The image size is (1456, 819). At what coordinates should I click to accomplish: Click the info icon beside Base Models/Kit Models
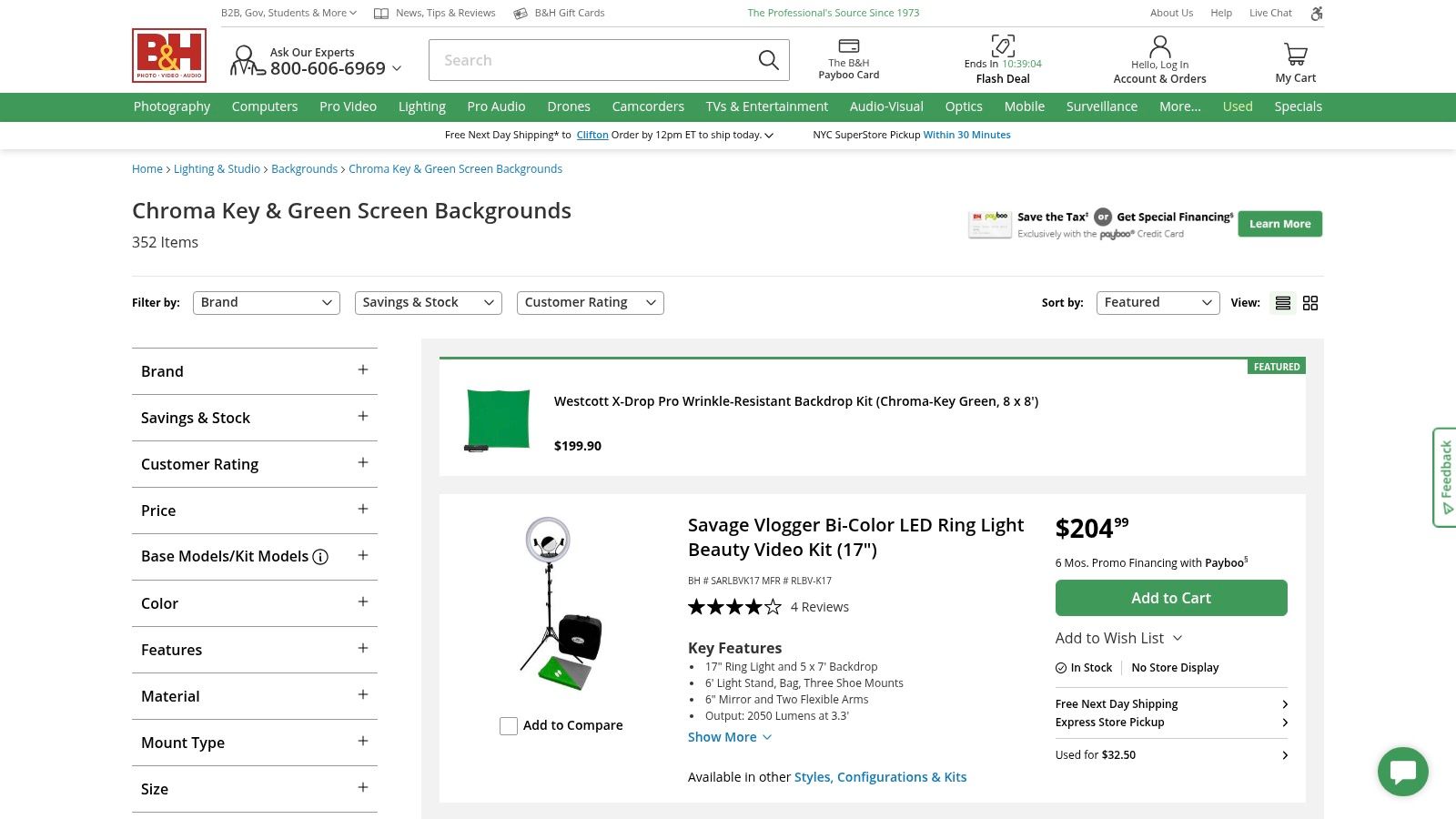click(320, 556)
